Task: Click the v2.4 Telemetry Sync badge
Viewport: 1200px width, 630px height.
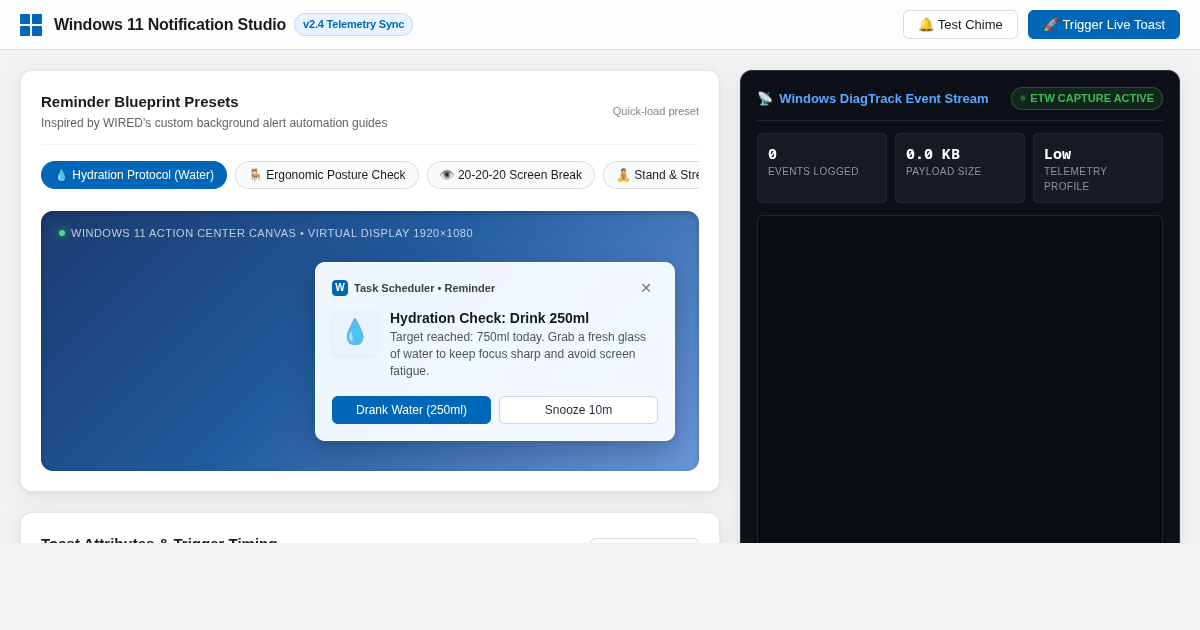Action: coord(353,25)
